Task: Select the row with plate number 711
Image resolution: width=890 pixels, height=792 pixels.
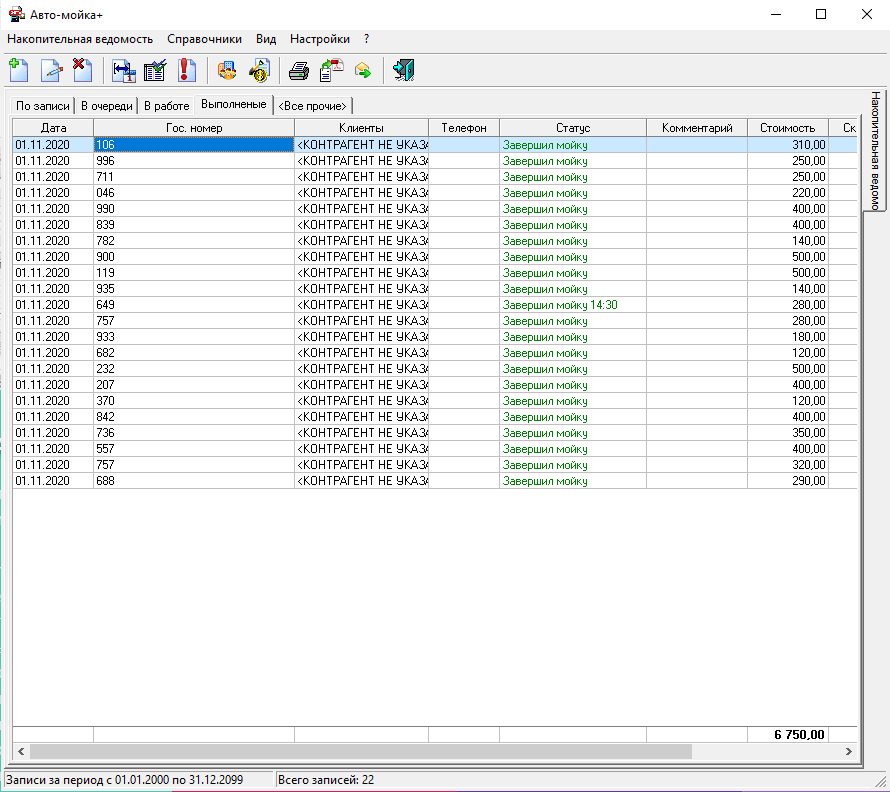Action: tap(435, 177)
